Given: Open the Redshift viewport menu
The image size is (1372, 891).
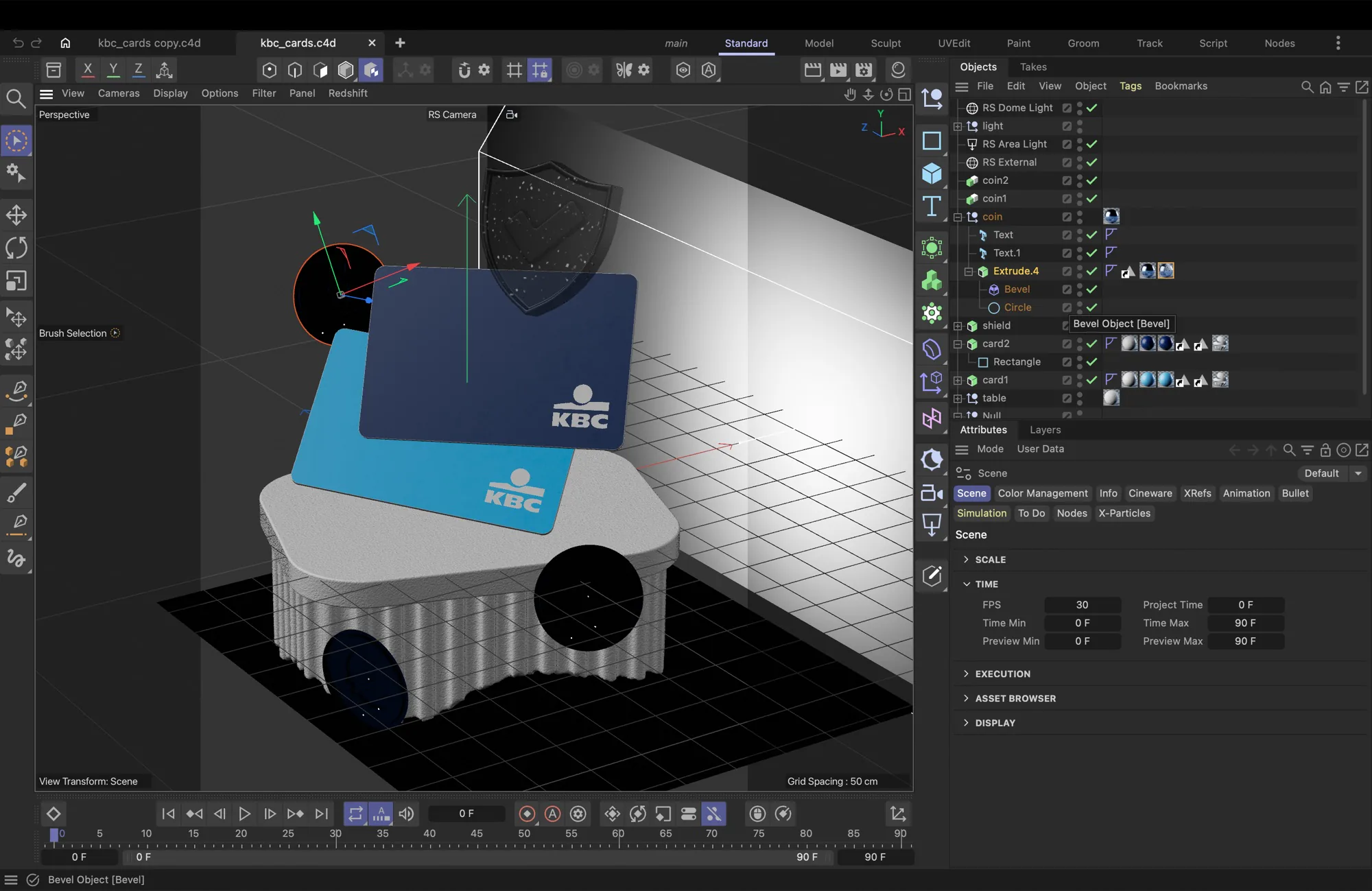Looking at the screenshot, I should tap(348, 93).
